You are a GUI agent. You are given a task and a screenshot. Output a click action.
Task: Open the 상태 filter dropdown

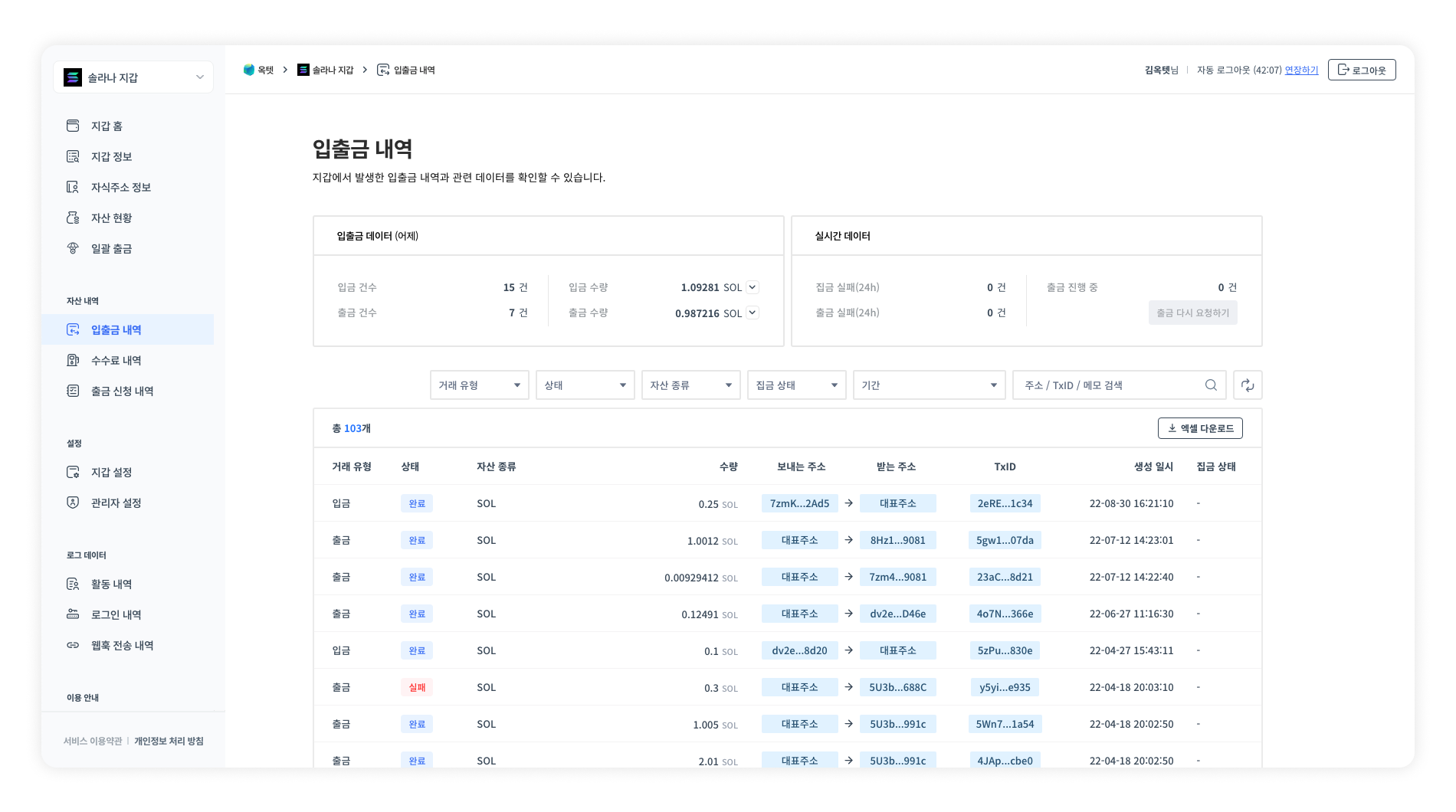(x=585, y=385)
